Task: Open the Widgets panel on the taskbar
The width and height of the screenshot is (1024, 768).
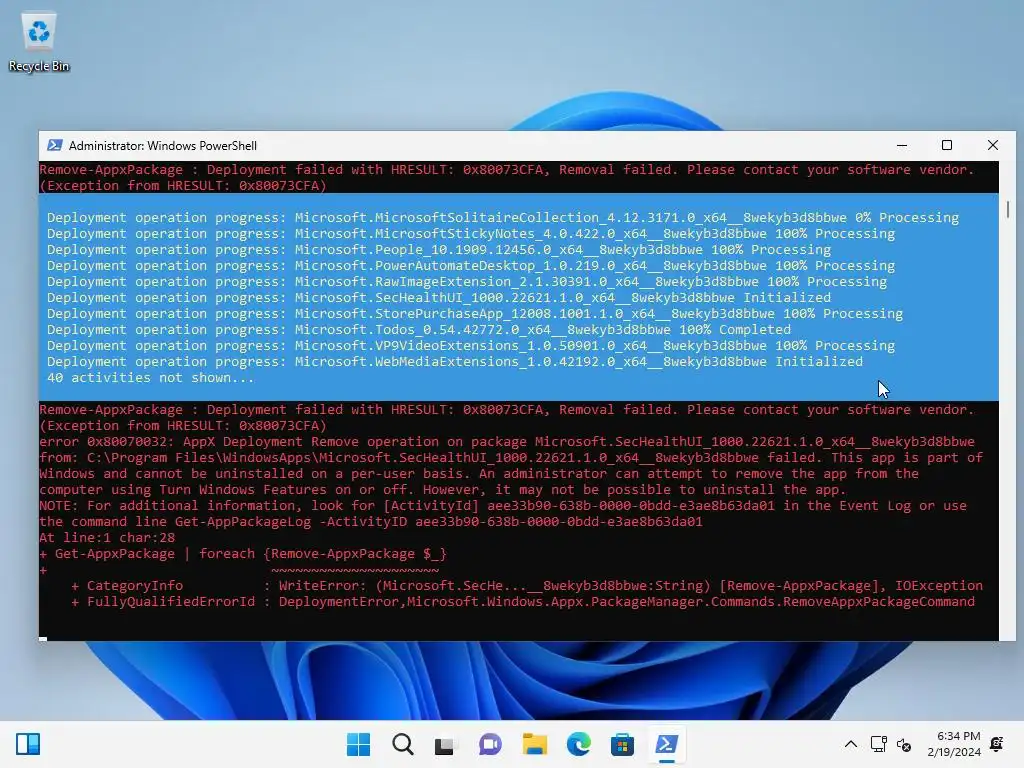Action: coord(28,744)
